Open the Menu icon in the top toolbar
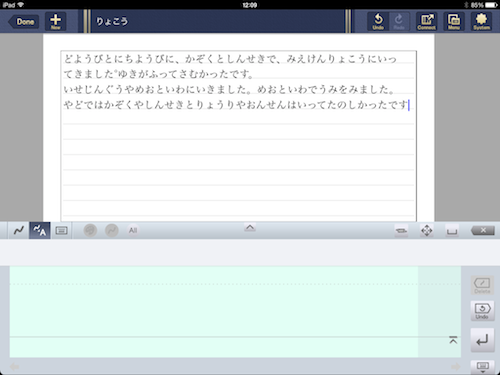The height and width of the screenshot is (375, 500). click(x=454, y=21)
